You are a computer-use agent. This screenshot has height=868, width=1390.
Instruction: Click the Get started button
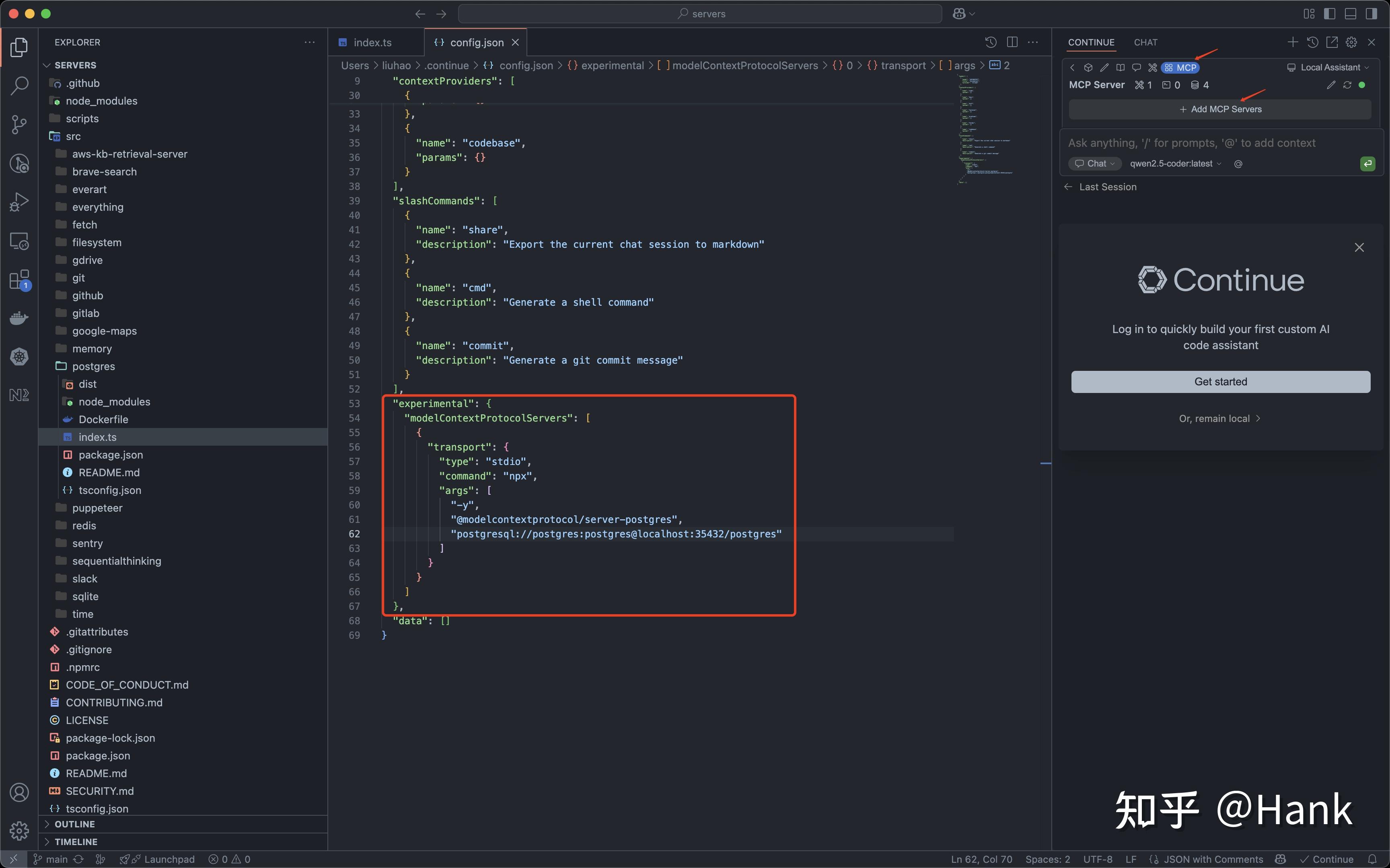(1220, 382)
